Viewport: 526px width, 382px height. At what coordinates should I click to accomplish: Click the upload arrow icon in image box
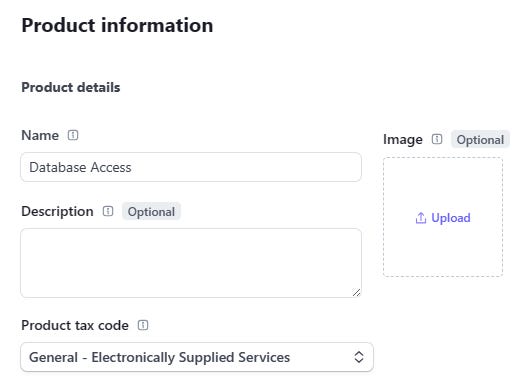(421, 218)
